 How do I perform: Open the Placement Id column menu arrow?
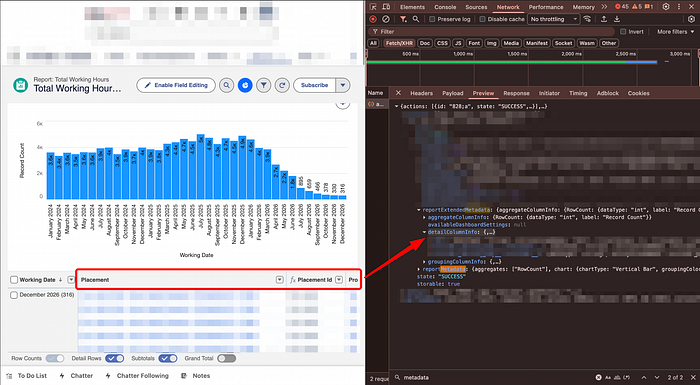339,280
